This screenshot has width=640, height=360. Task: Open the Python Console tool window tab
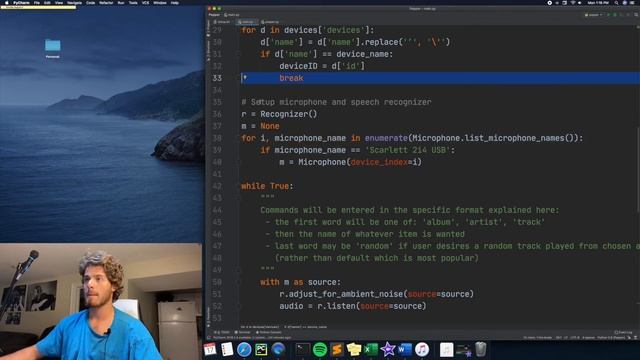pos(269,332)
